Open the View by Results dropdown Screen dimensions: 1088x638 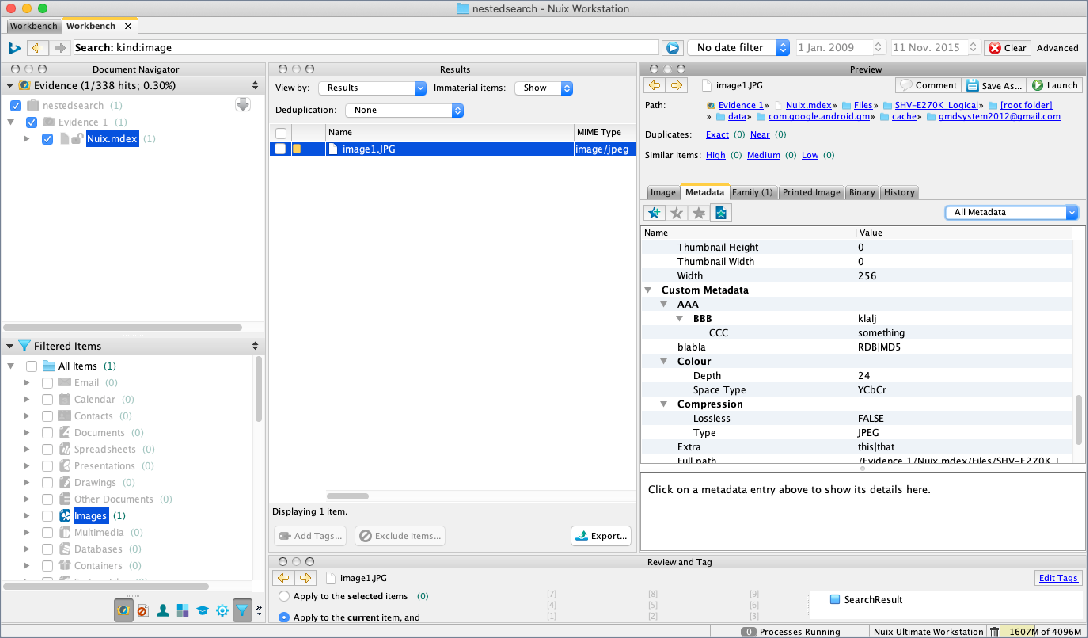click(372, 88)
